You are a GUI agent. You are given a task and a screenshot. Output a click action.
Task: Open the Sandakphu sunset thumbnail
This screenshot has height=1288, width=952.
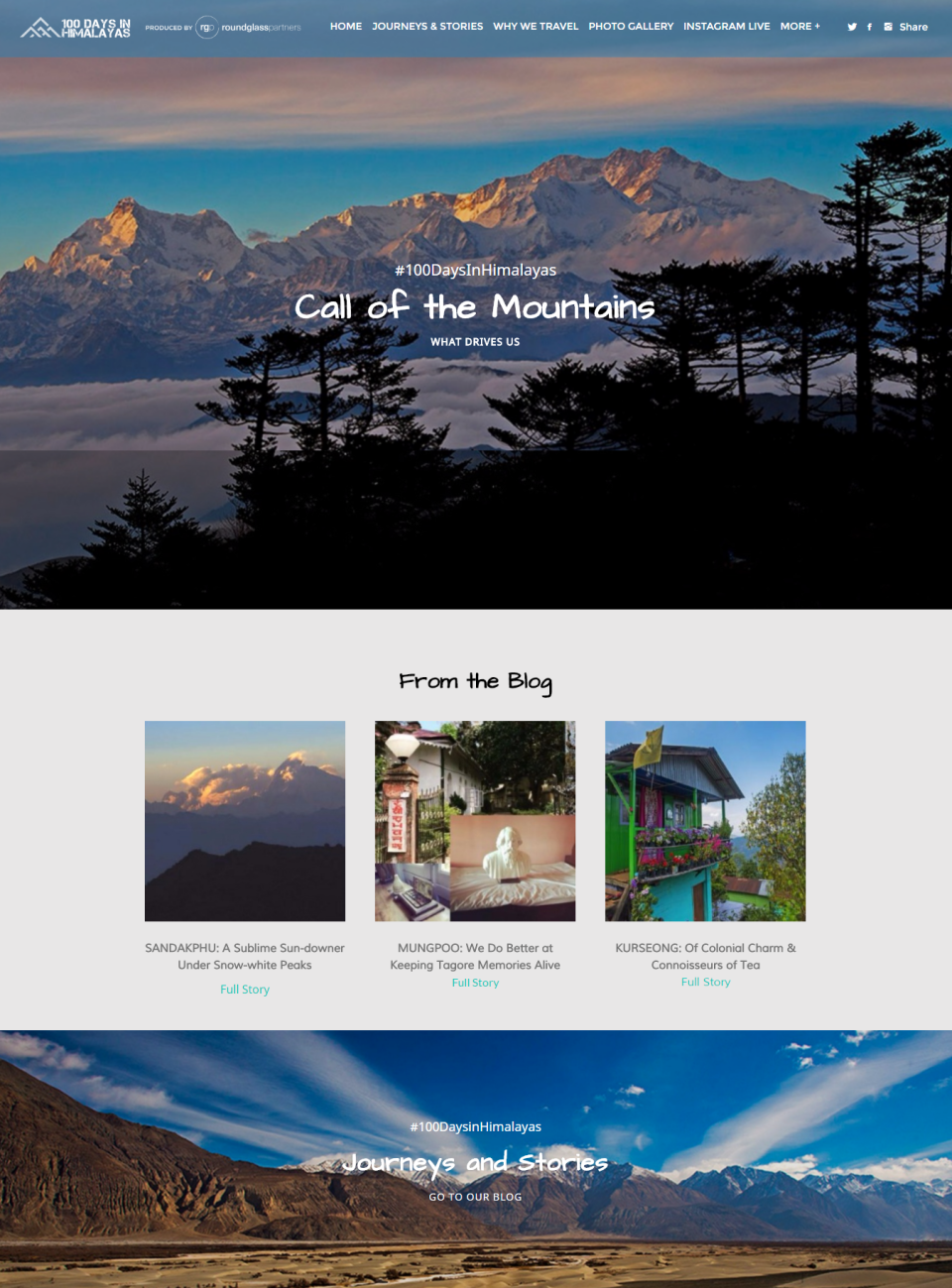coord(245,821)
